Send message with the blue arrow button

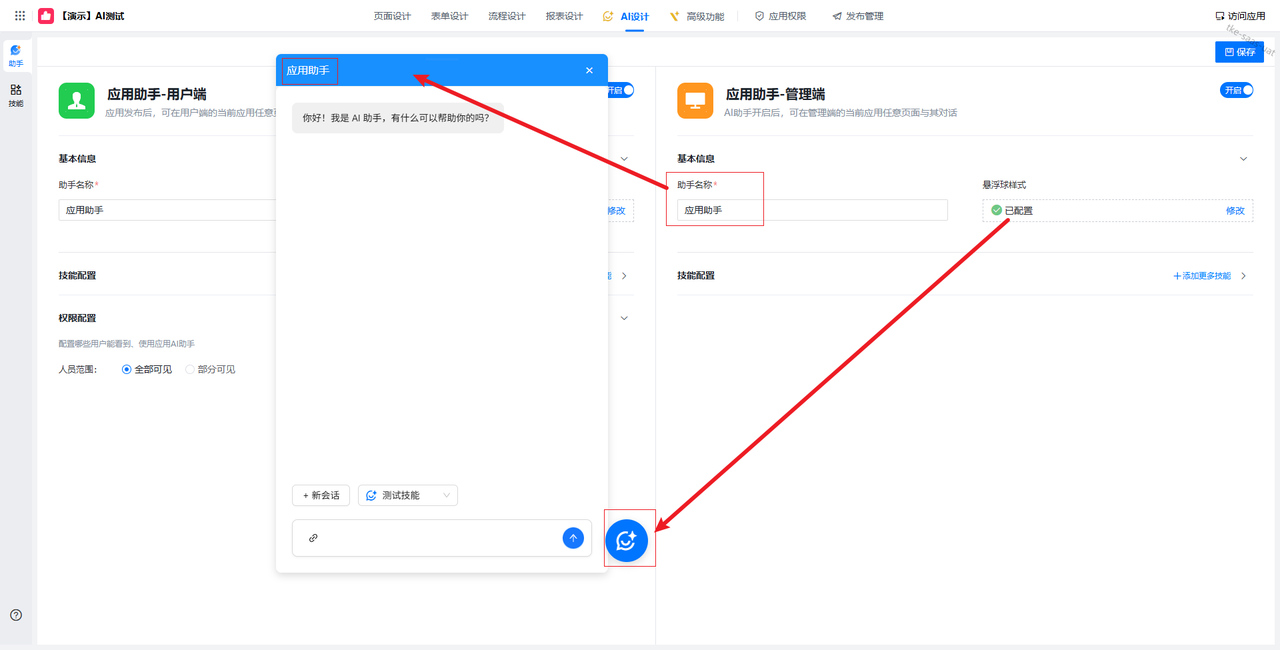[573, 538]
